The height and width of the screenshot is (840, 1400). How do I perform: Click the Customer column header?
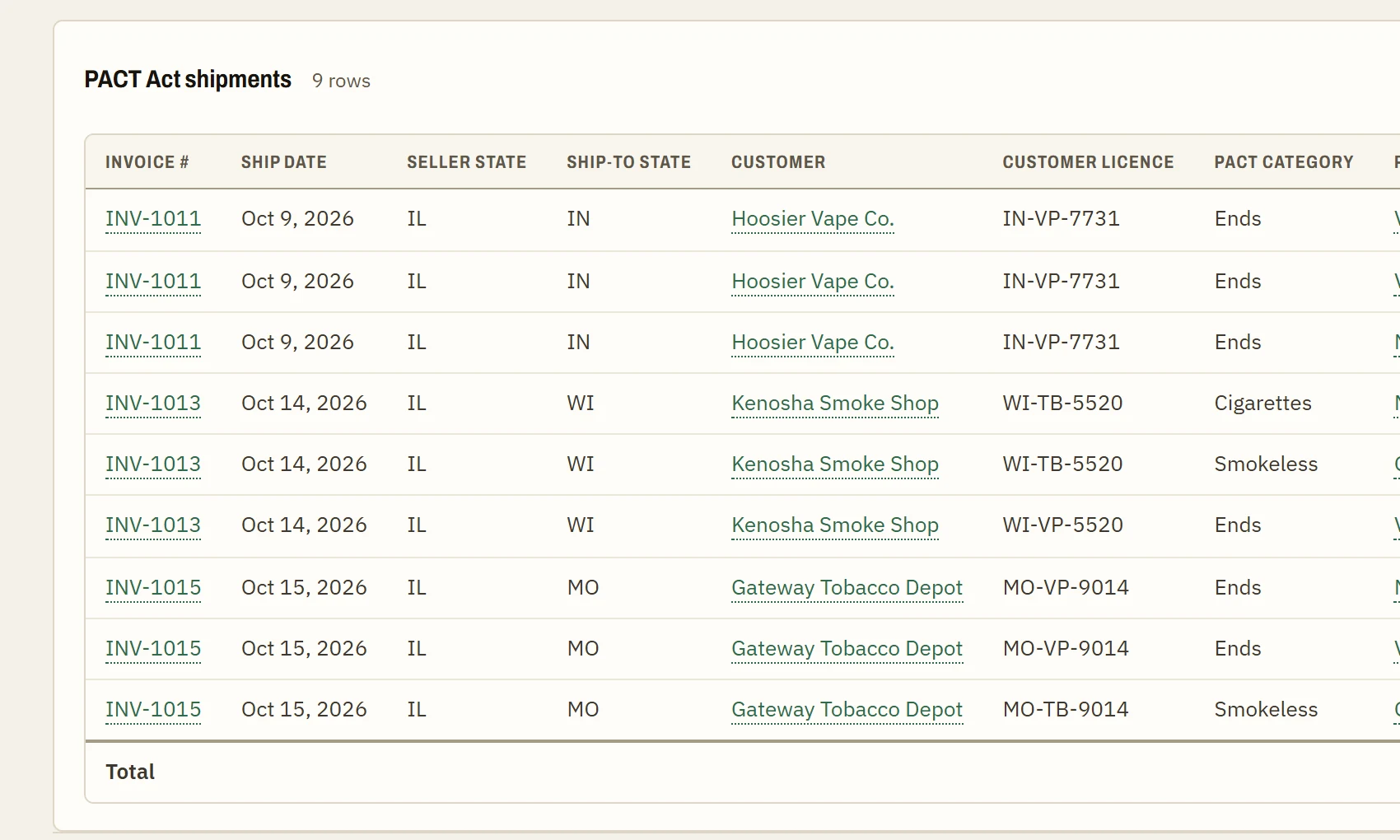click(778, 162)
